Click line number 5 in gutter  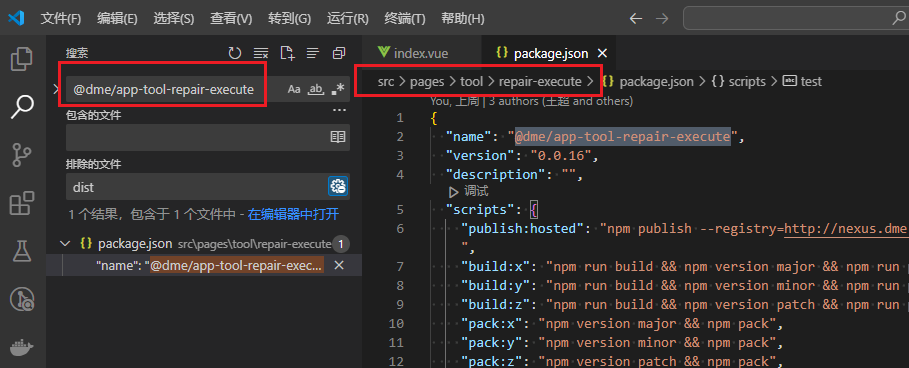tap(399, 209)
